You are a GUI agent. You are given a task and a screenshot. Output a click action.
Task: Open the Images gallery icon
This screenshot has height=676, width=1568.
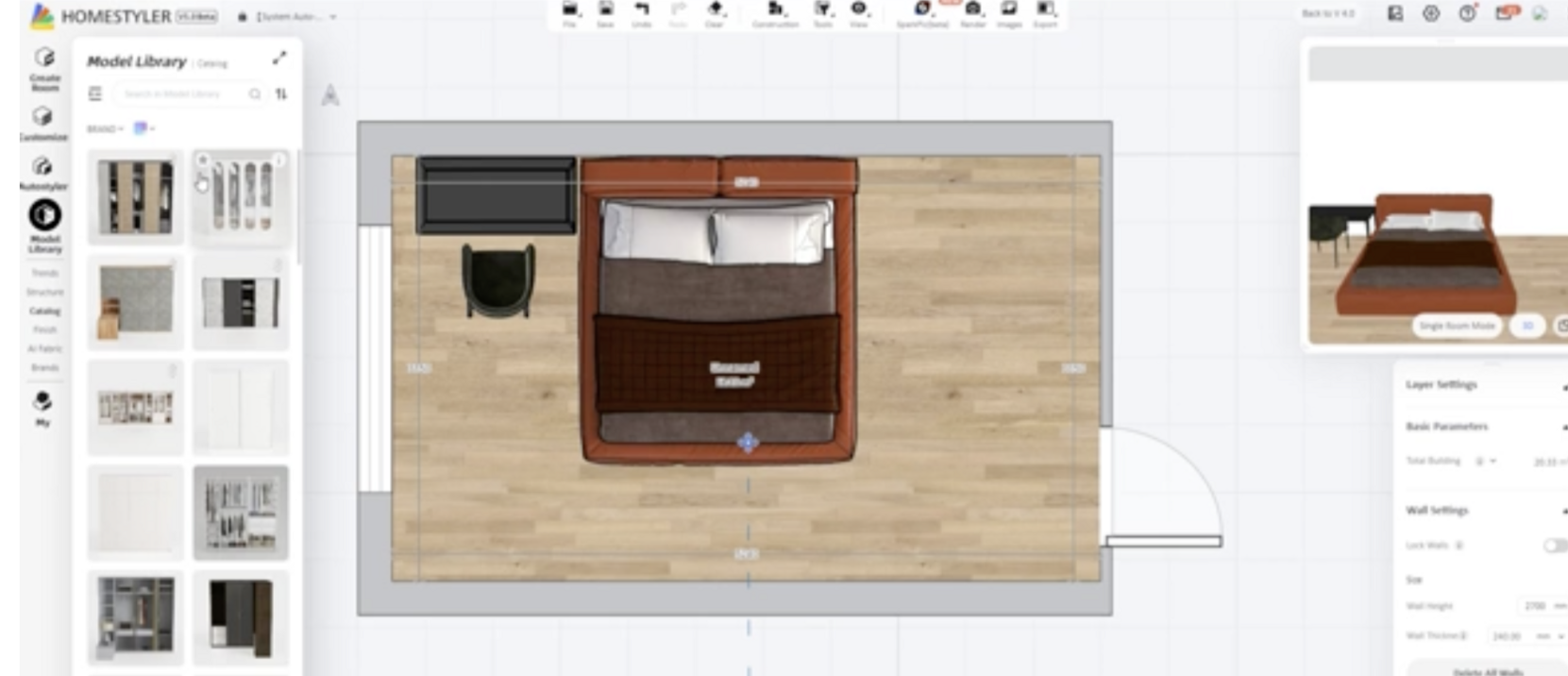(1009, 13)
